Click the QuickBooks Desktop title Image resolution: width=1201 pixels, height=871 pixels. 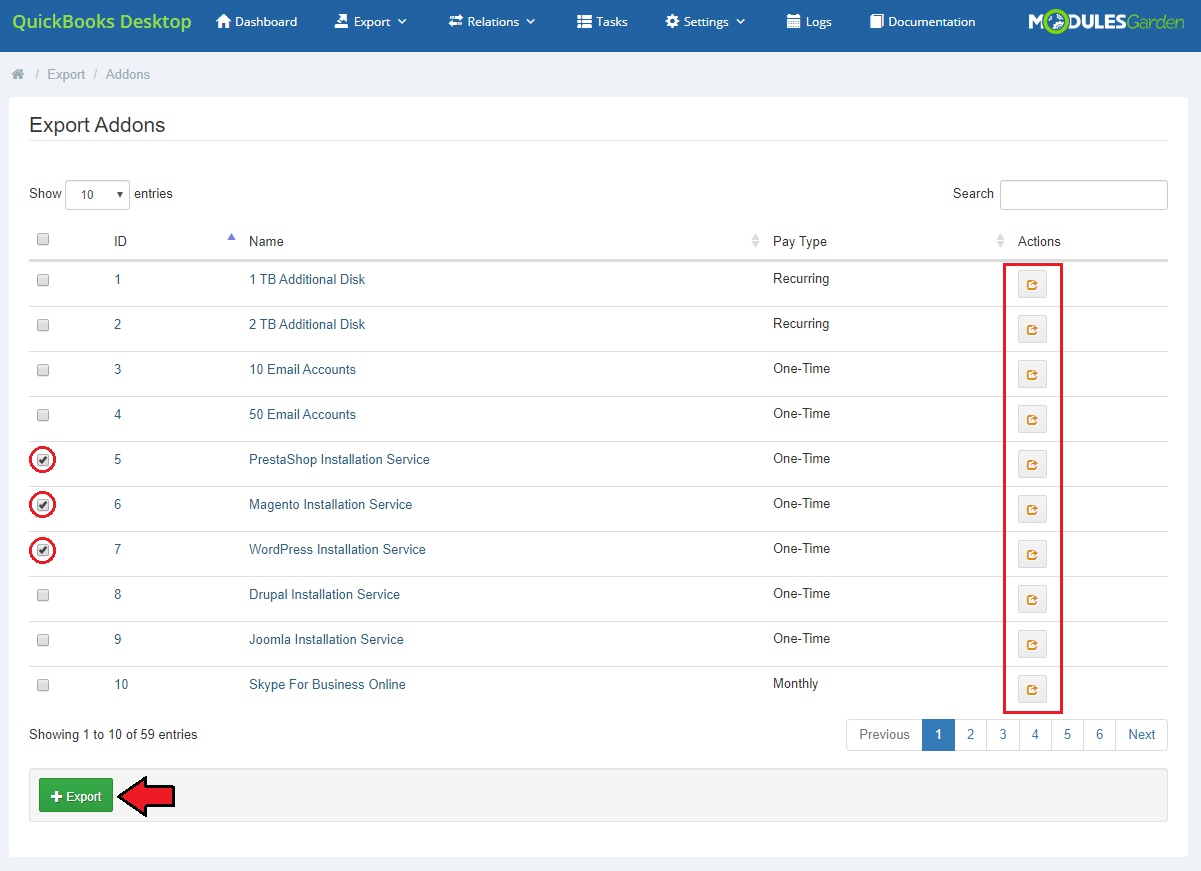pos(102,21)
